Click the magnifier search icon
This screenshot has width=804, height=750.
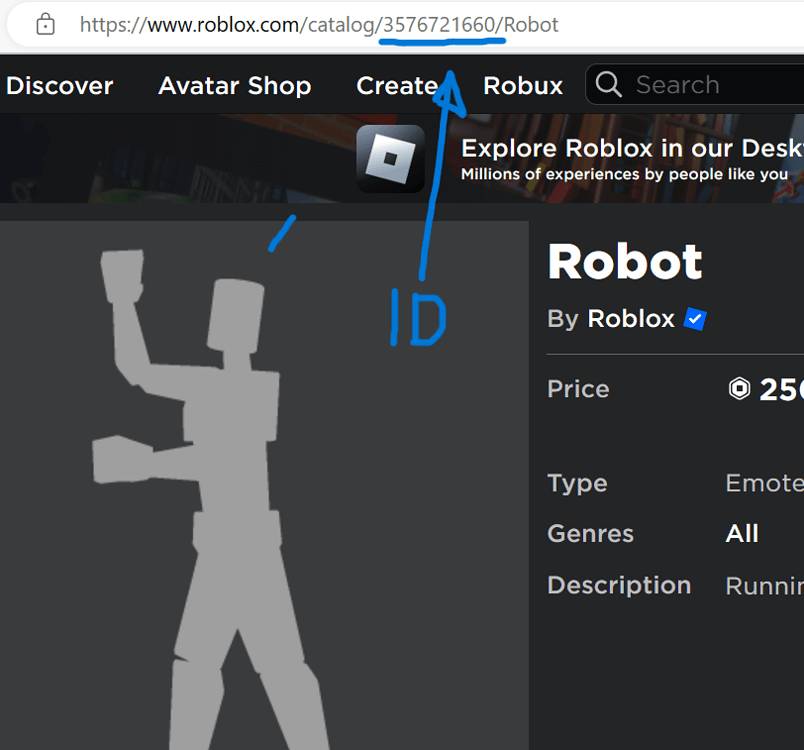pyautogui.click(x=609, y=84)
